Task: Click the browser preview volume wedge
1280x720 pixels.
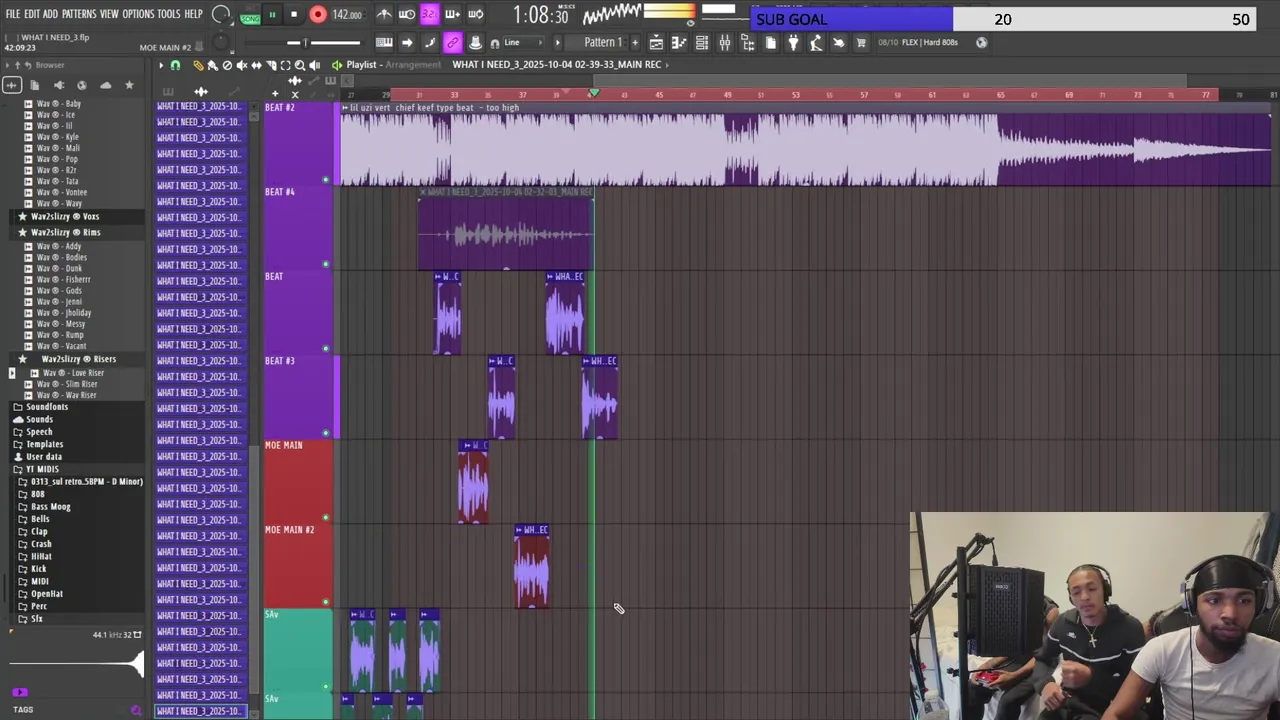Action: (x=77, y=663)
